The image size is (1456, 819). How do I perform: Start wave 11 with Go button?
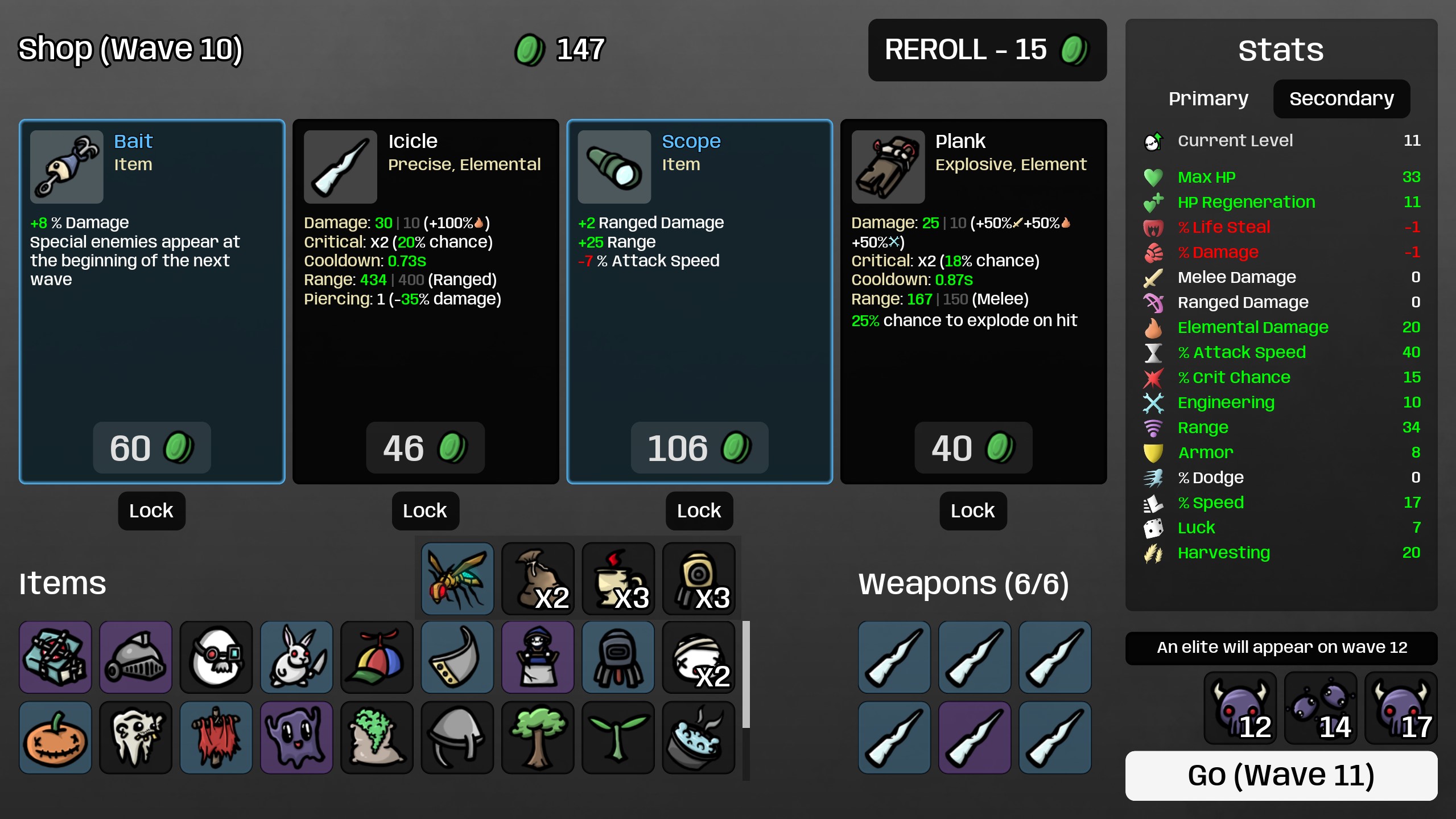[1281, 775]
